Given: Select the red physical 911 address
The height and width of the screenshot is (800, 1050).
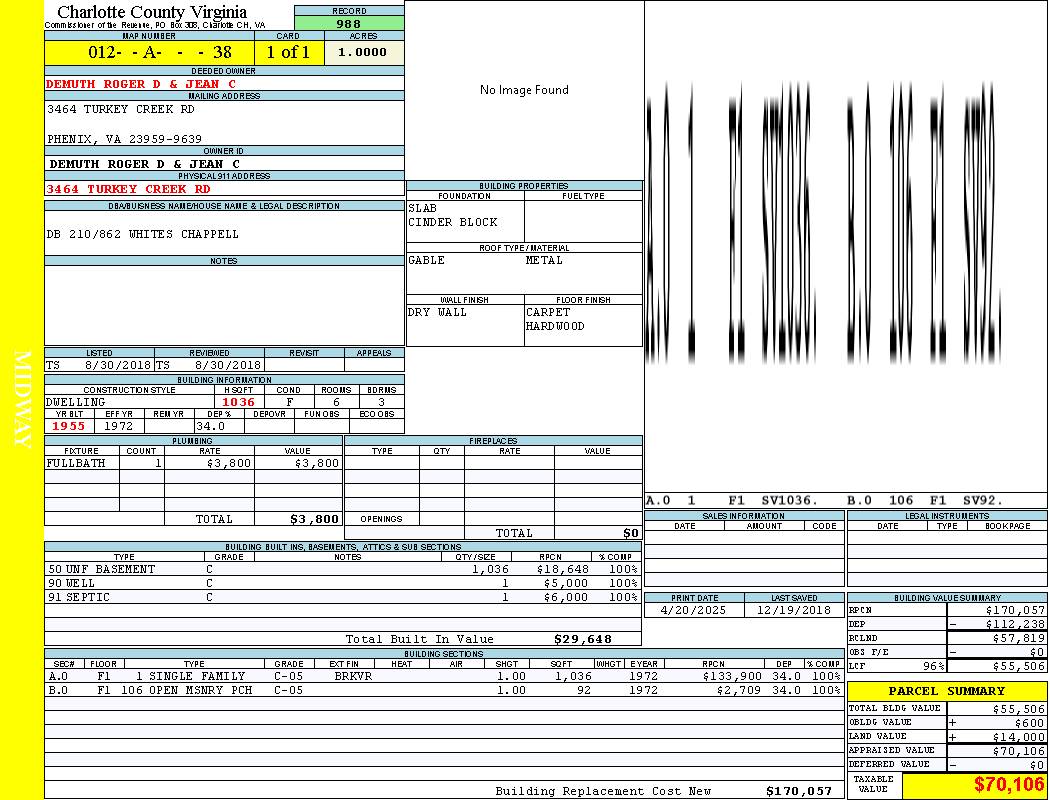Looking at the screenshot, I should (128, 189).
